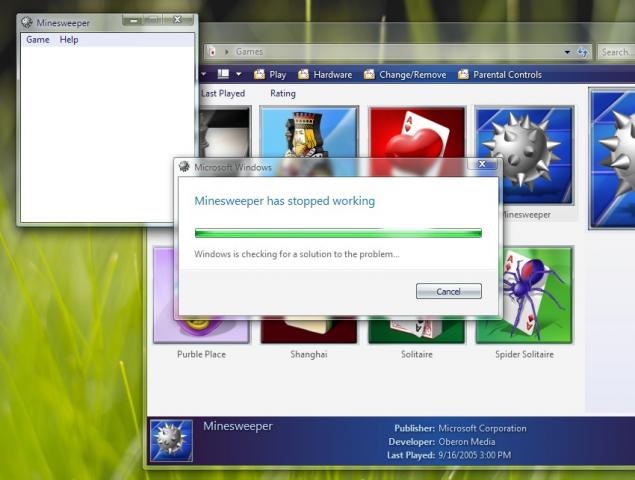Open the address bar history dropdown
This screenshot has width=635, height=480.
pyautogui.click(x=567, y=52)
